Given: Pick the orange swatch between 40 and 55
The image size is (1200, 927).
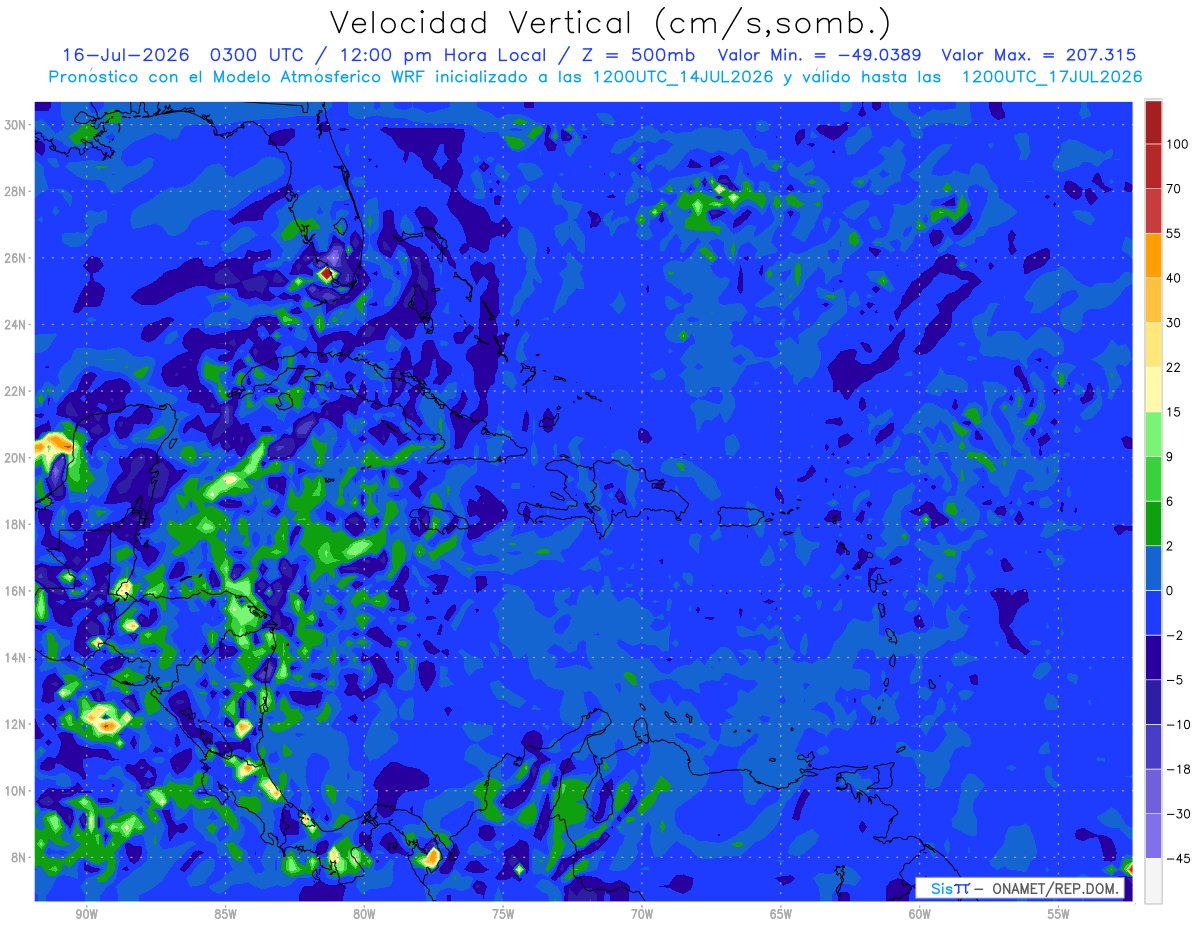Looking at the screenshot, I should point(1153,255).
